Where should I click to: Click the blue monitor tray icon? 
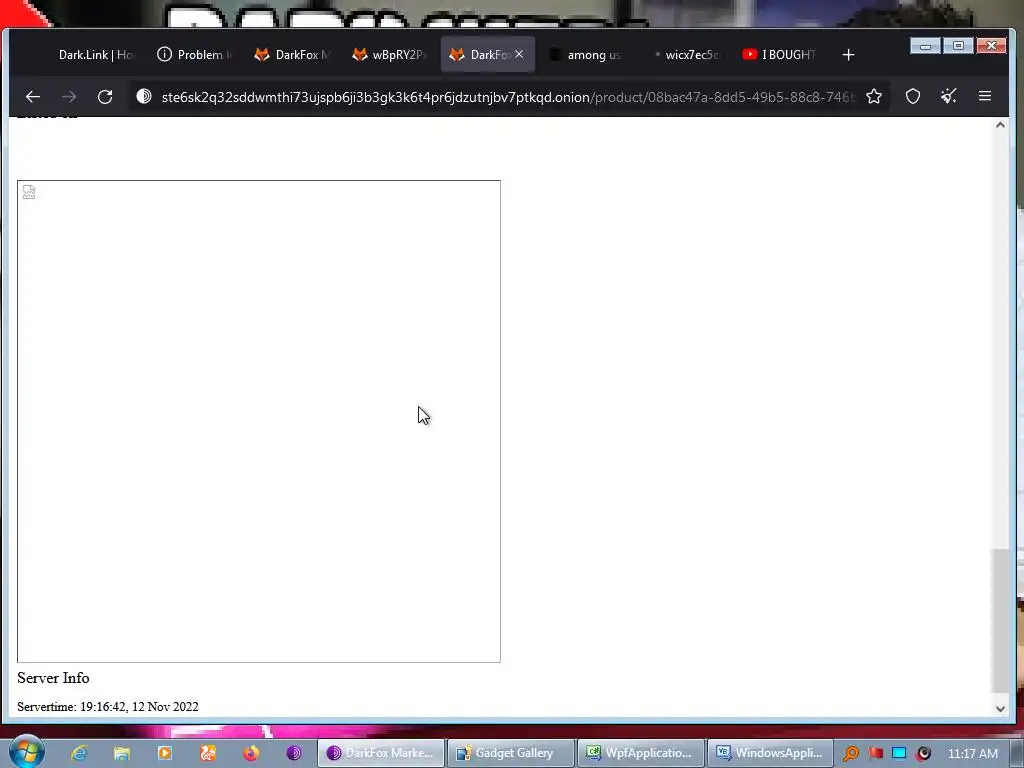(x=899, y=753)
